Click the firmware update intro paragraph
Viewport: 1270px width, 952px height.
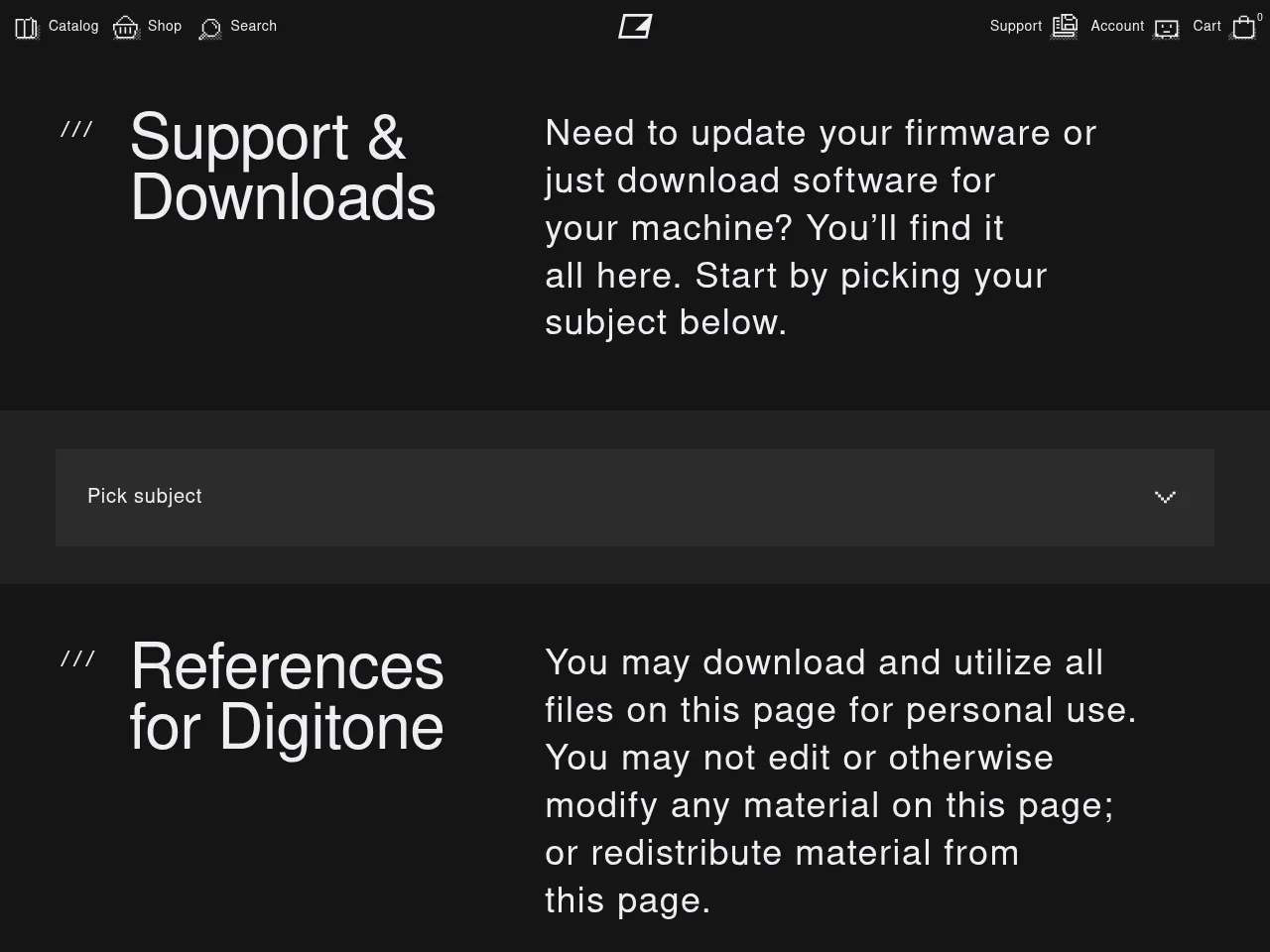[821, 227]
